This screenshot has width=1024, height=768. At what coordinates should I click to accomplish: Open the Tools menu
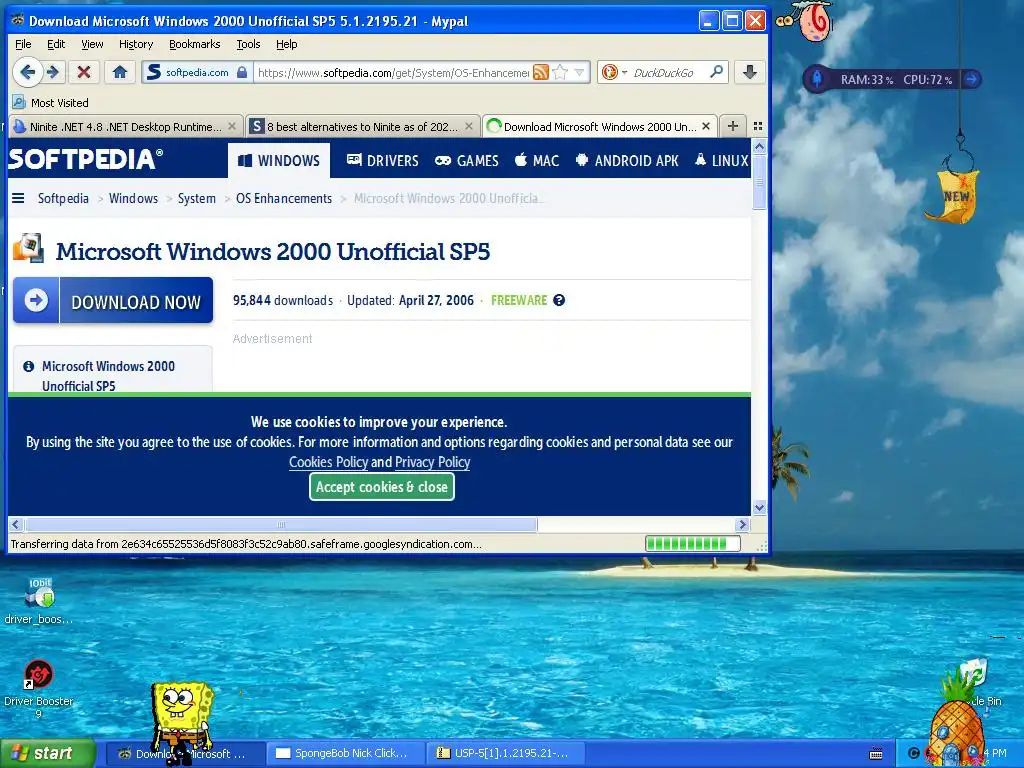pos(248,44)
